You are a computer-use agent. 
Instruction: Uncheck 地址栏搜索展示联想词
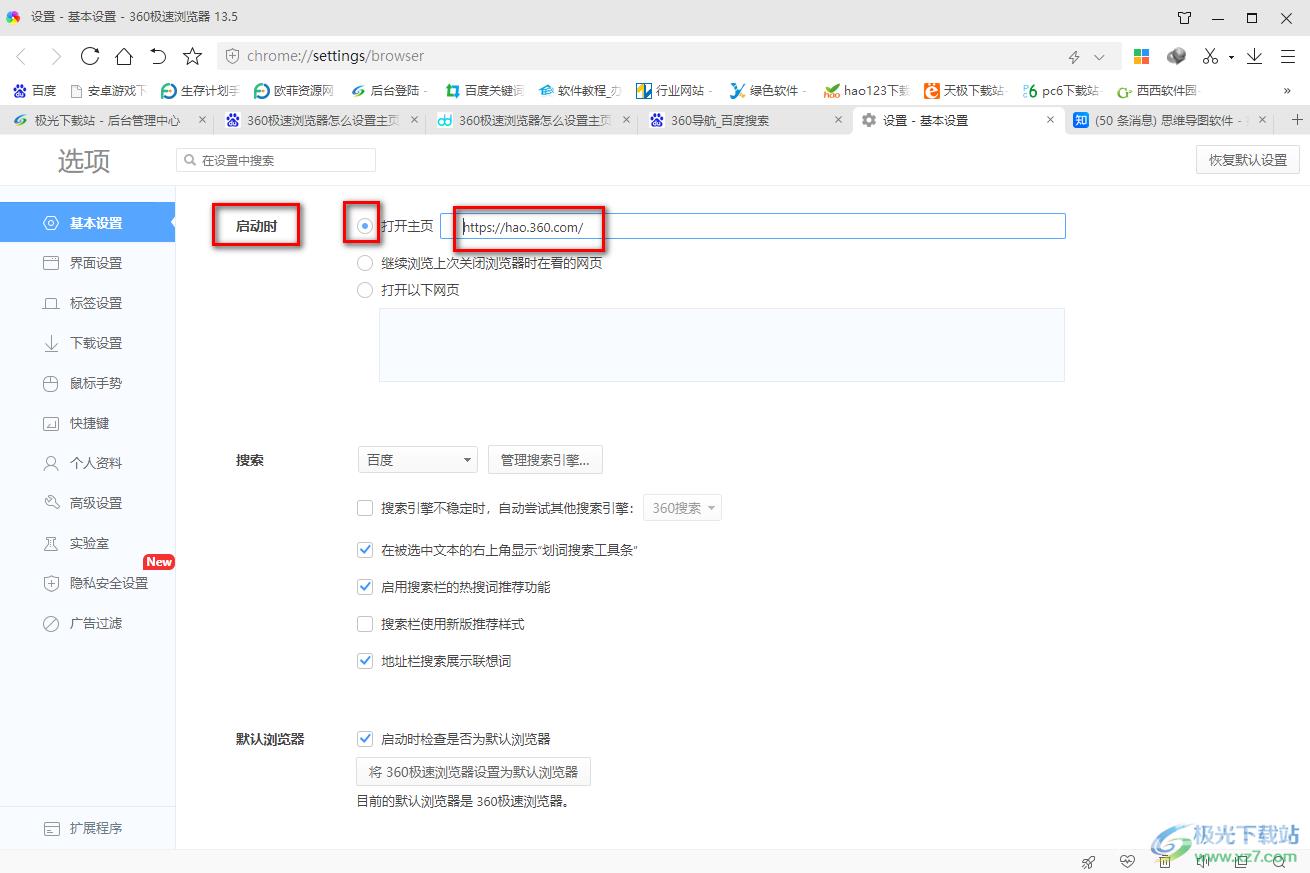(x=365, y=661)
